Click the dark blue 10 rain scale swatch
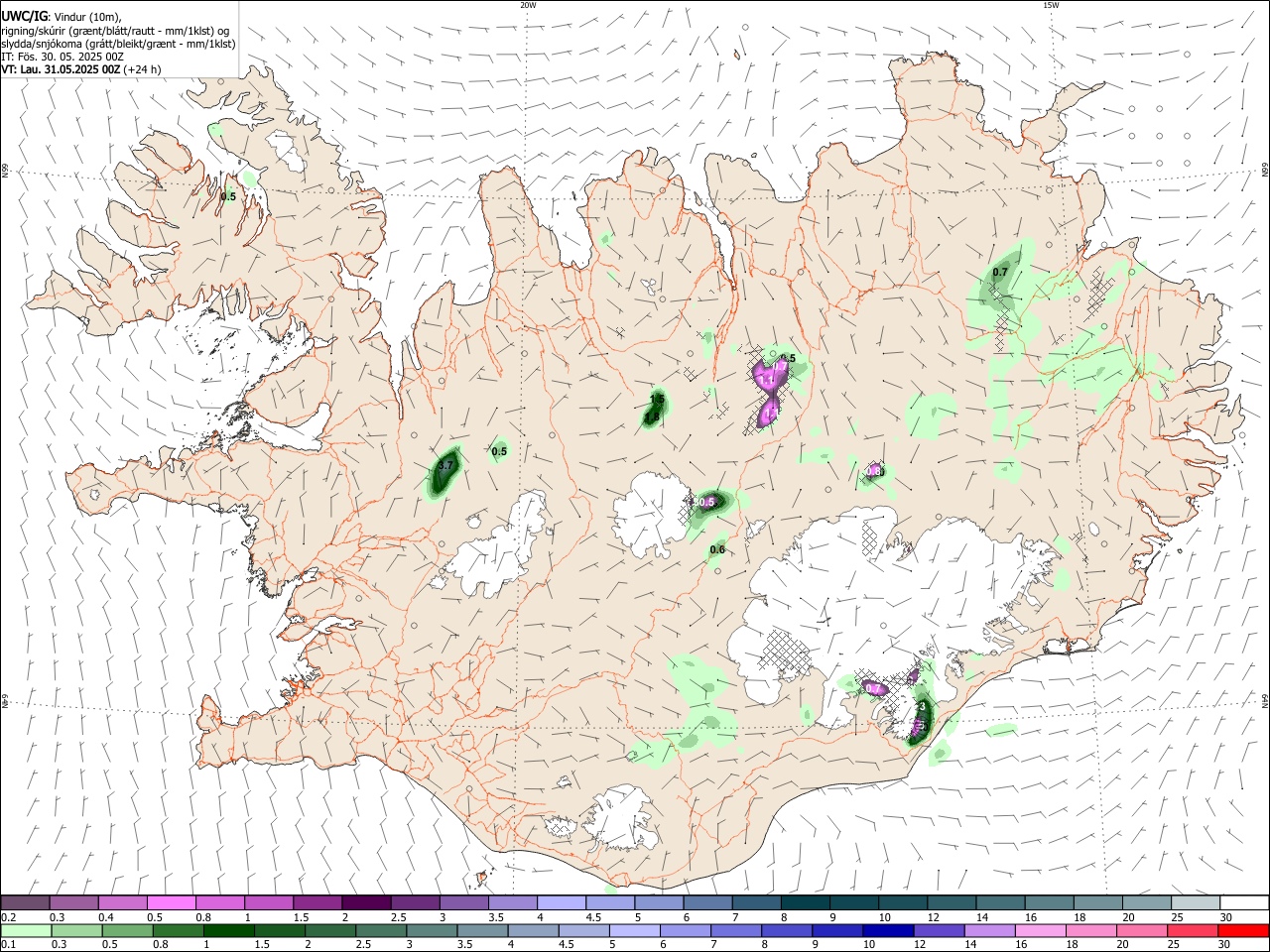1270x952 pixels. (886, 930)
